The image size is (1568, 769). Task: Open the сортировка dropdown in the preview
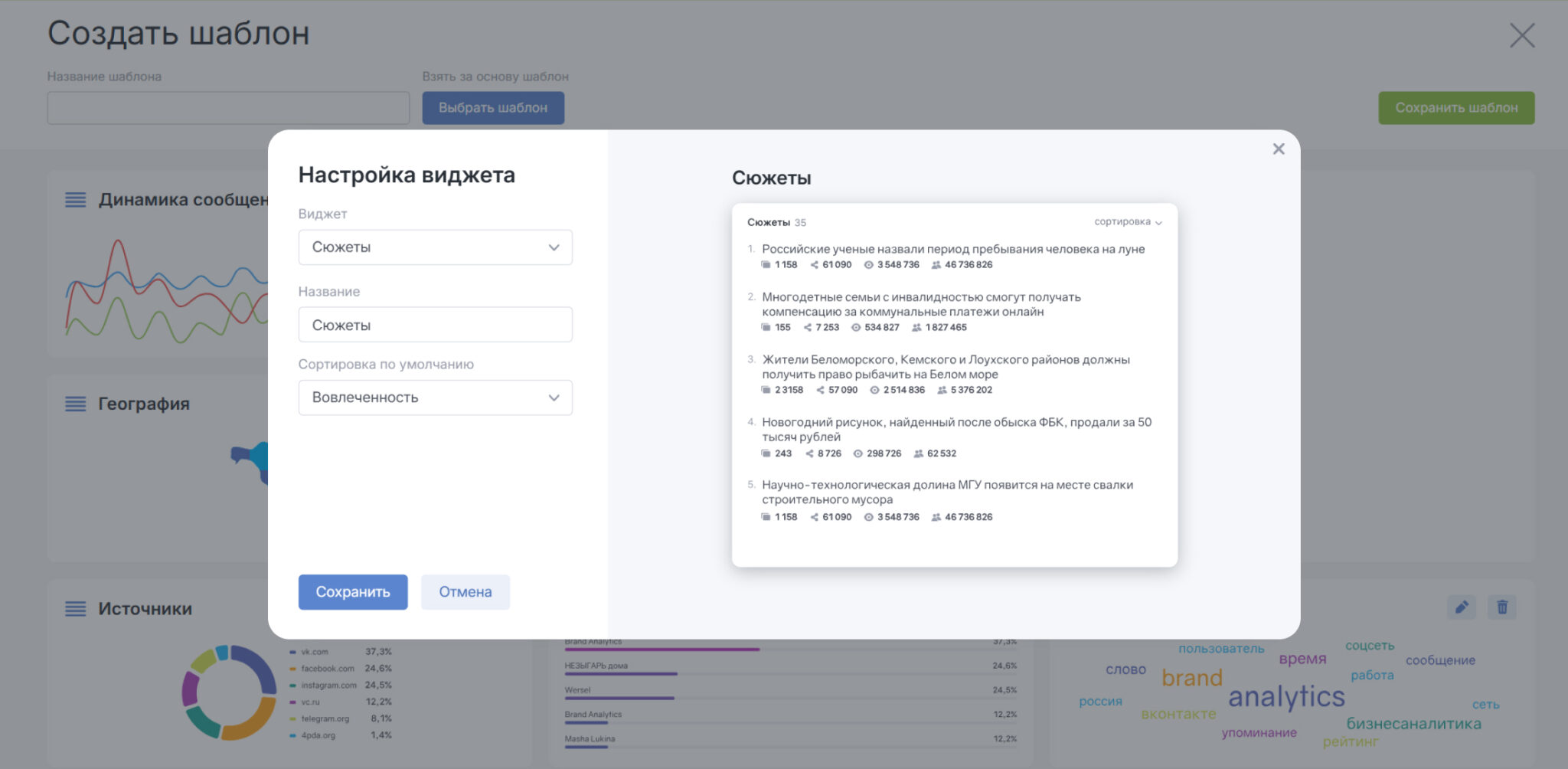click(1128, 222)
